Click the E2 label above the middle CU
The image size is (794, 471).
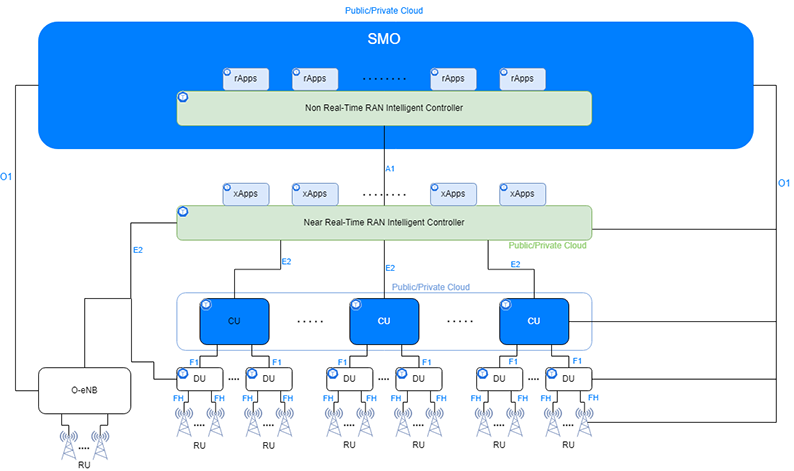pyautogui.click(x=390, y=268)
